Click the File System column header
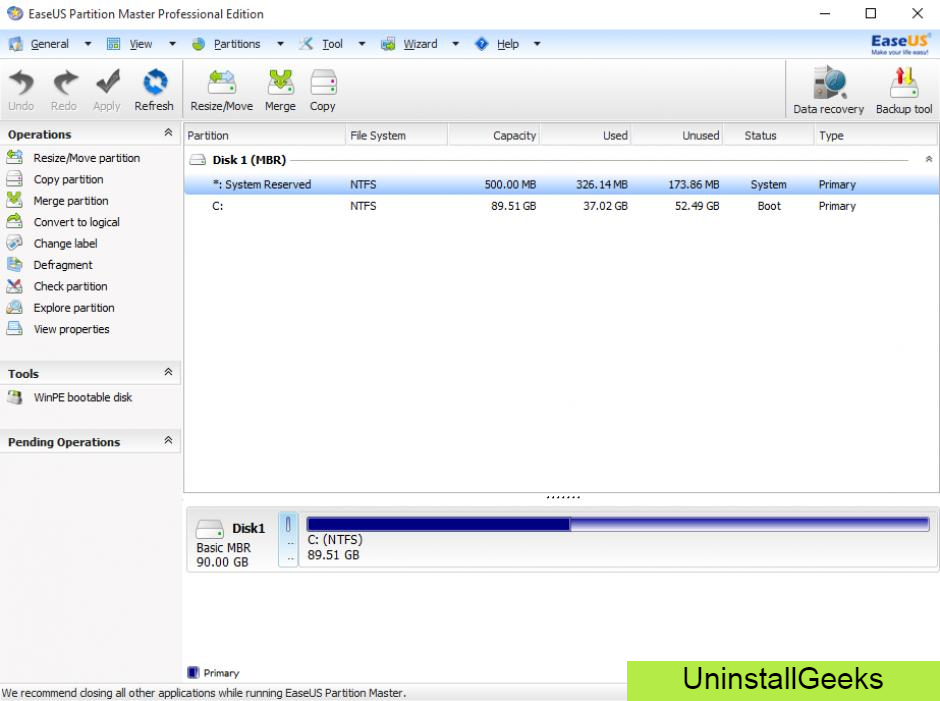This screenshot has width=940, height=701. tap(396, 136)
